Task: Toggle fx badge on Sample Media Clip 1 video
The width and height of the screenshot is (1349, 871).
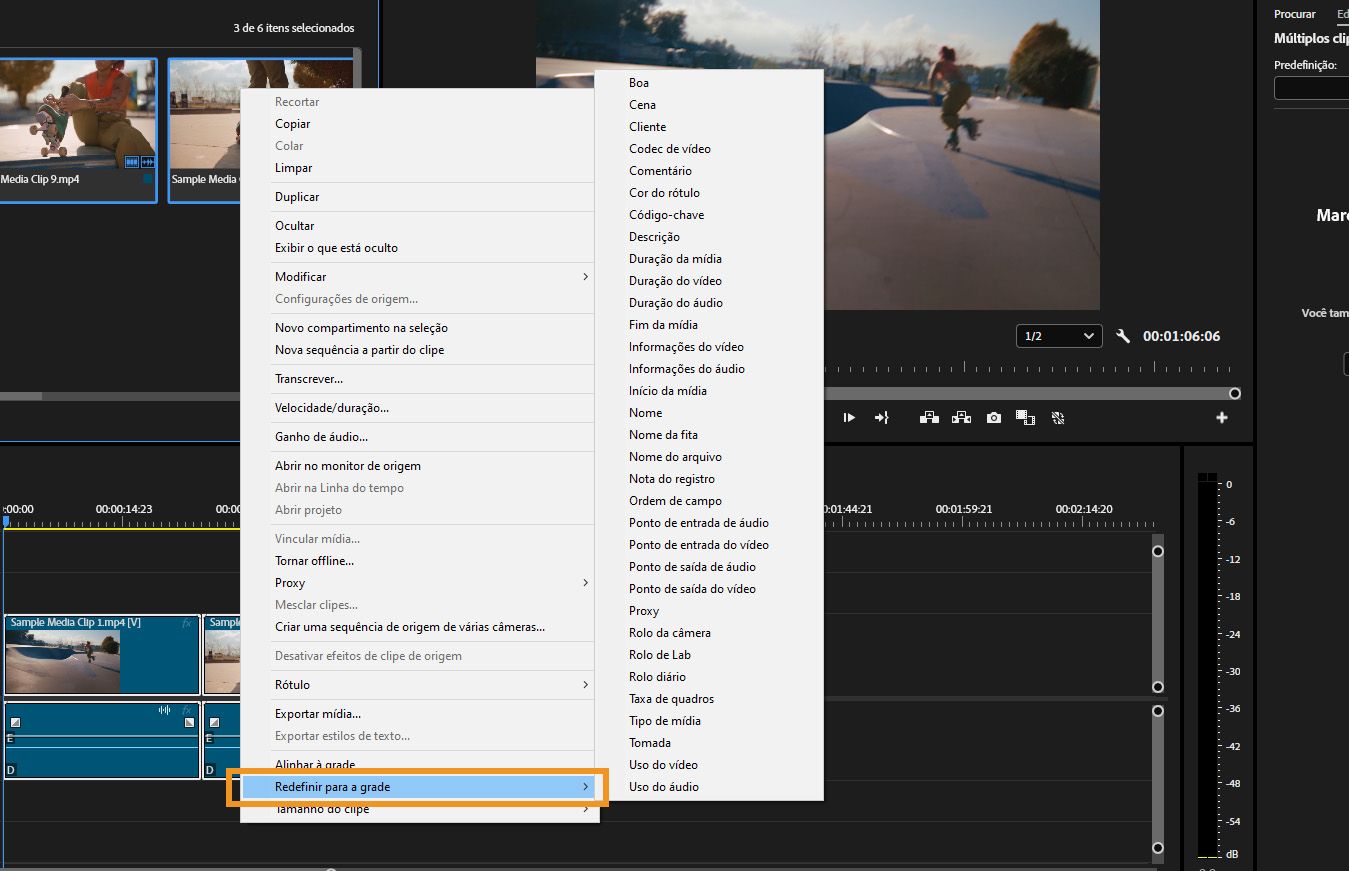Action: (187, 624)
